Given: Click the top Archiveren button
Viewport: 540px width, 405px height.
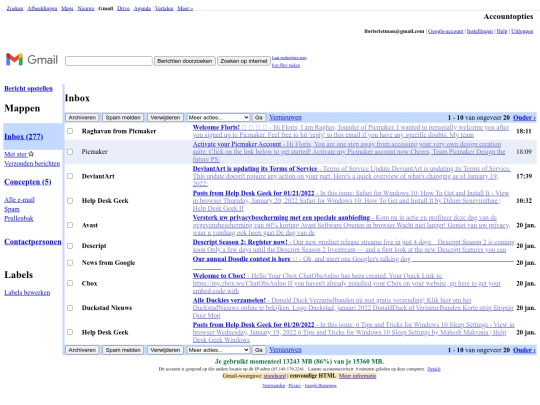Looking at the screenshot, I should click(x=82, y=117).
